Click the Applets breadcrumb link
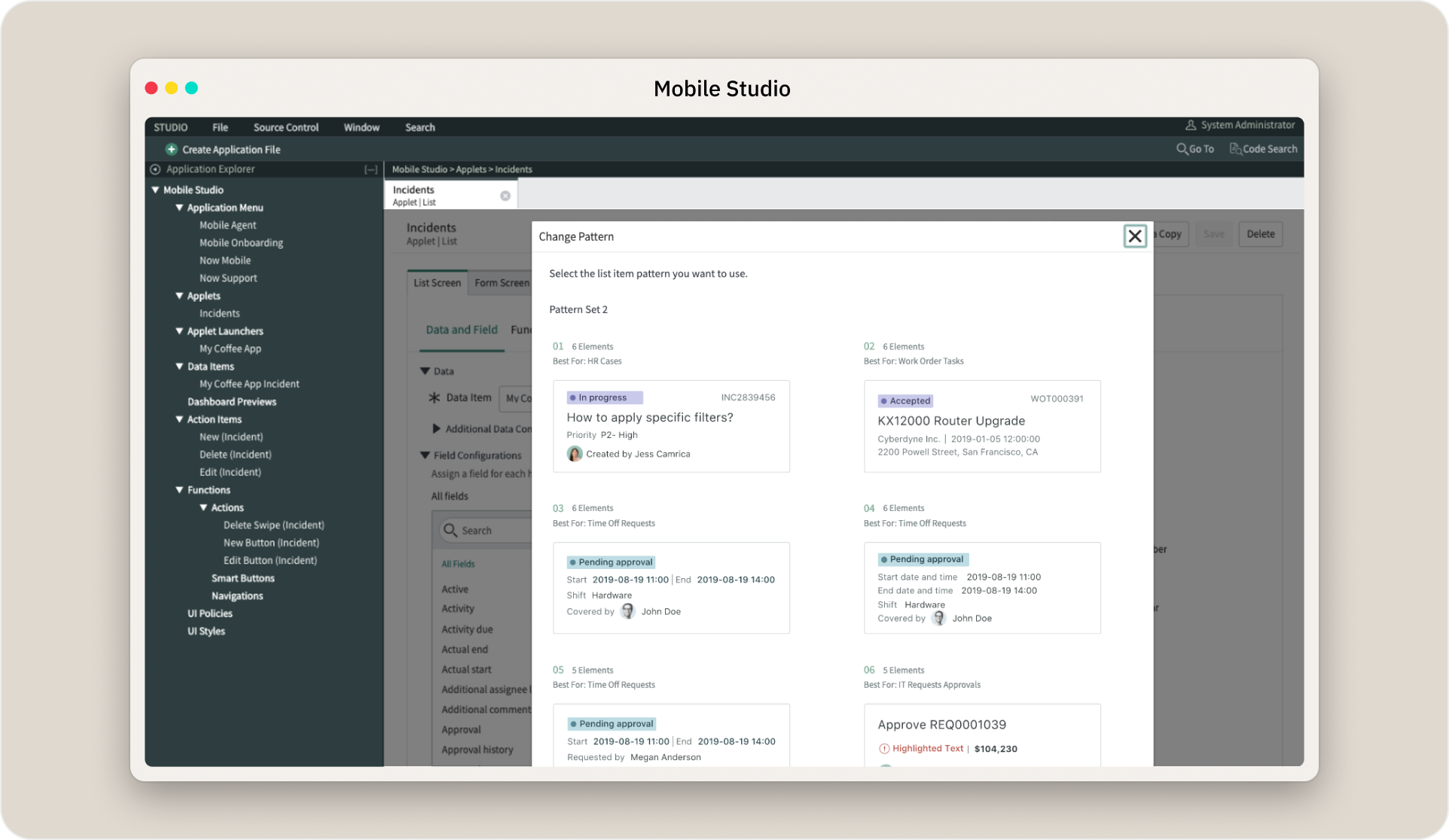Screen dimensions: 1449x840 [x=471, y=169]
